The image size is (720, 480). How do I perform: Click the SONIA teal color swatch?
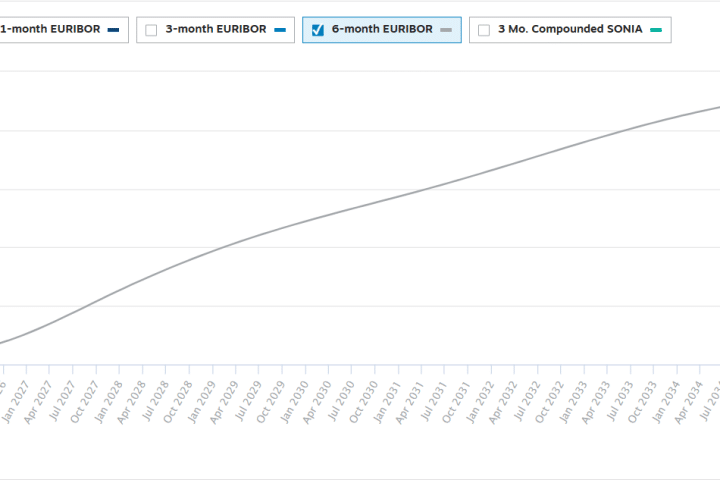tap(656, 30)
